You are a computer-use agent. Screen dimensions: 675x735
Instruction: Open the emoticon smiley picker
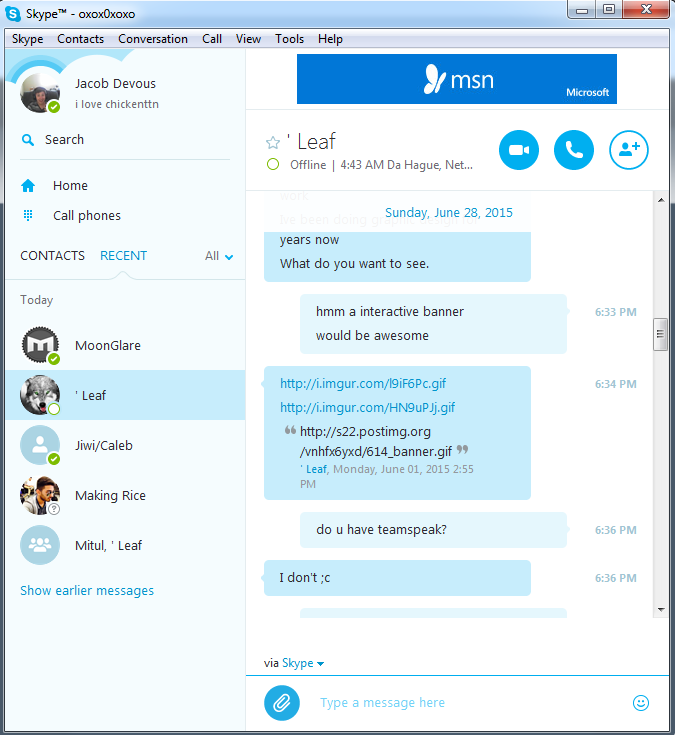point(641,703)
